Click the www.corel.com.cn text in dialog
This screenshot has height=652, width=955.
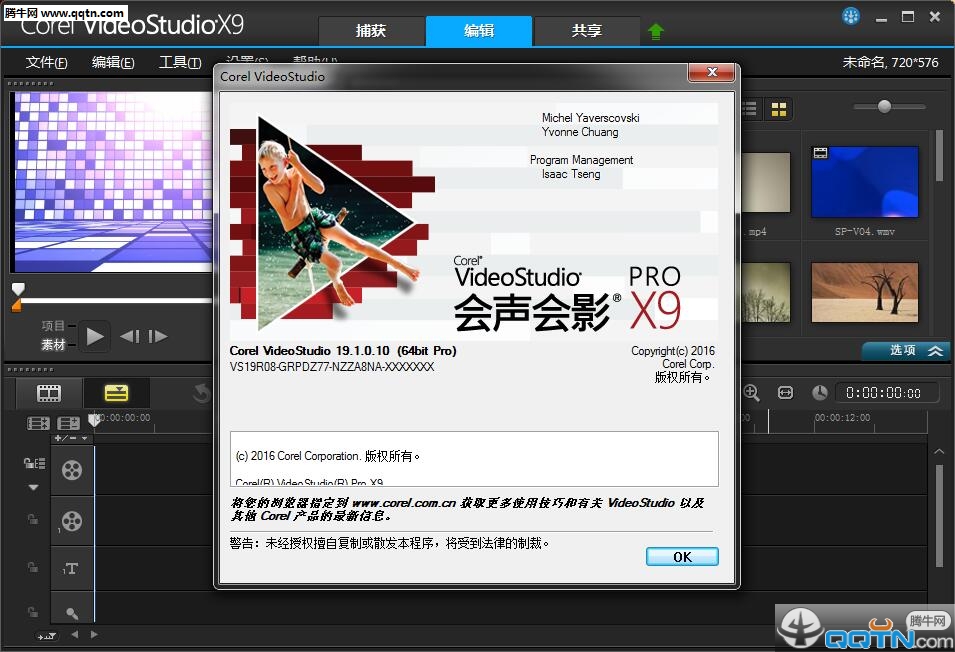(404, 503)
